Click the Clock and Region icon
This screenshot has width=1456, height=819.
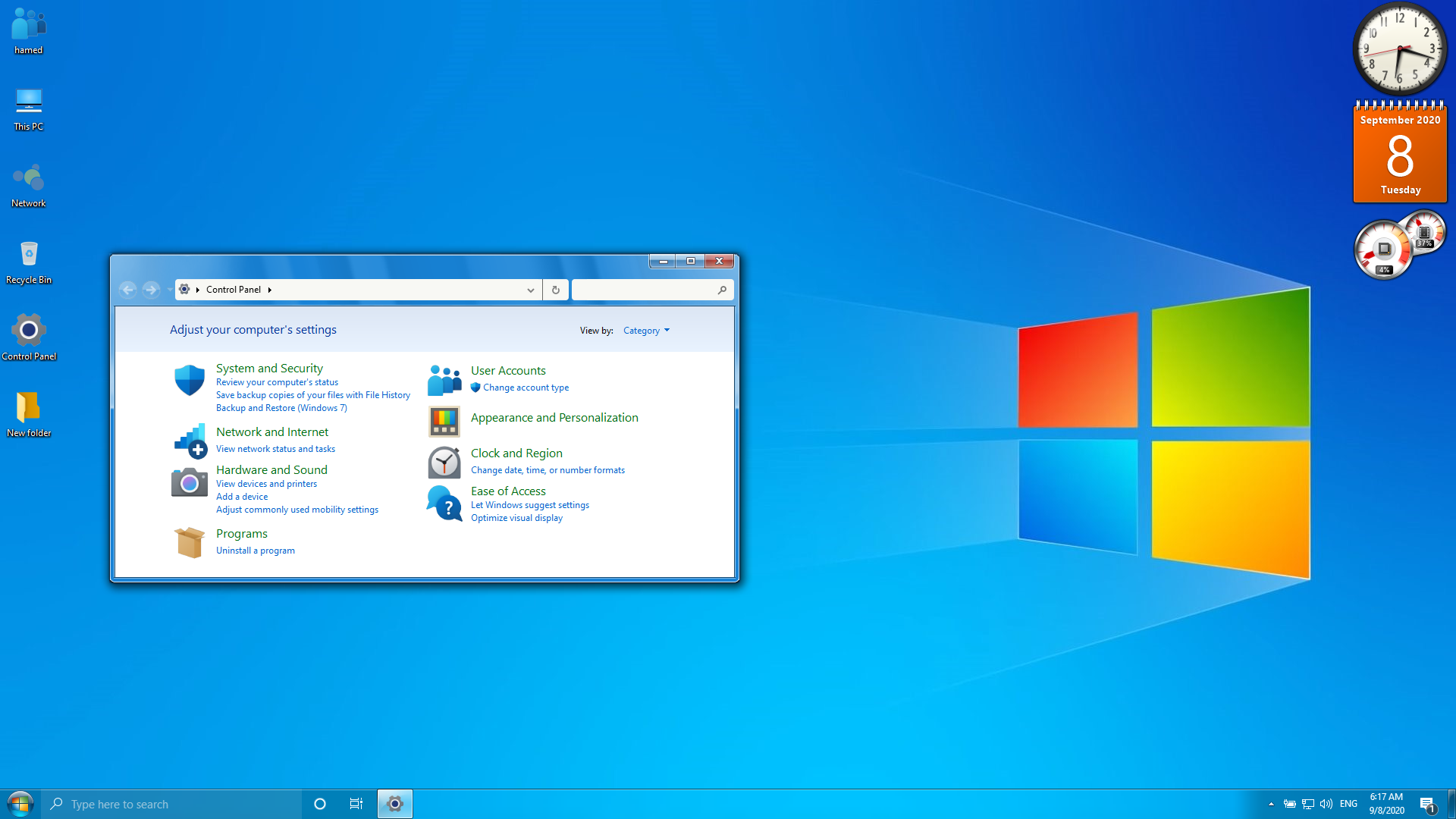tap(444, 463)
